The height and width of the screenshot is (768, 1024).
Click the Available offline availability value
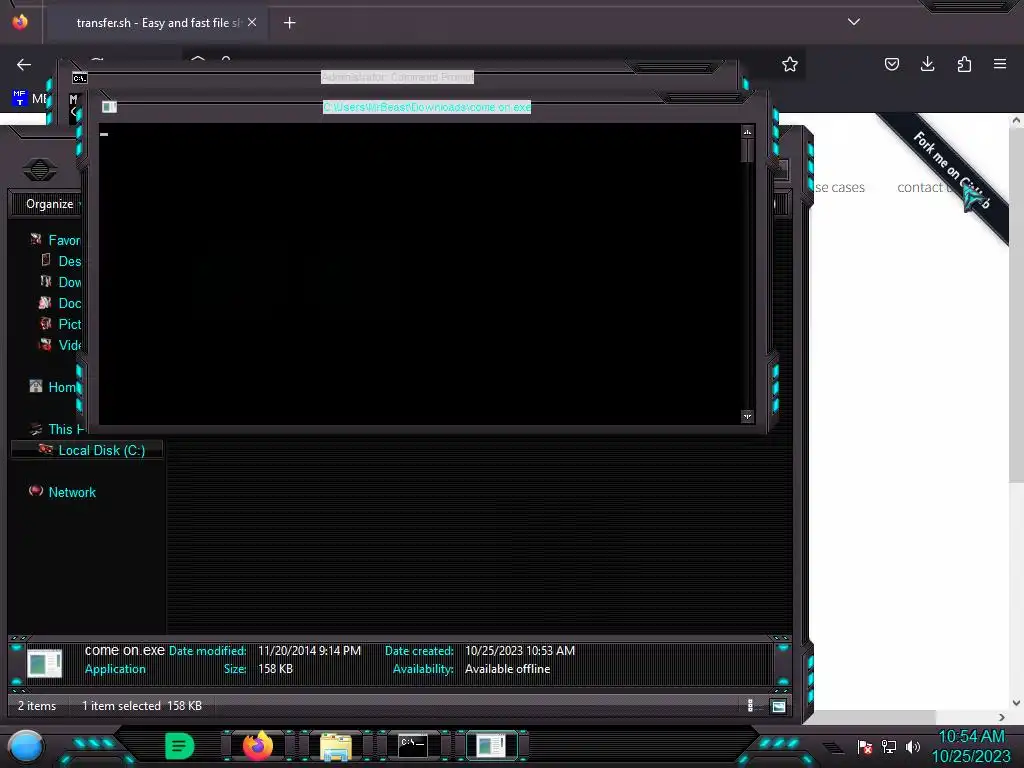507,669
